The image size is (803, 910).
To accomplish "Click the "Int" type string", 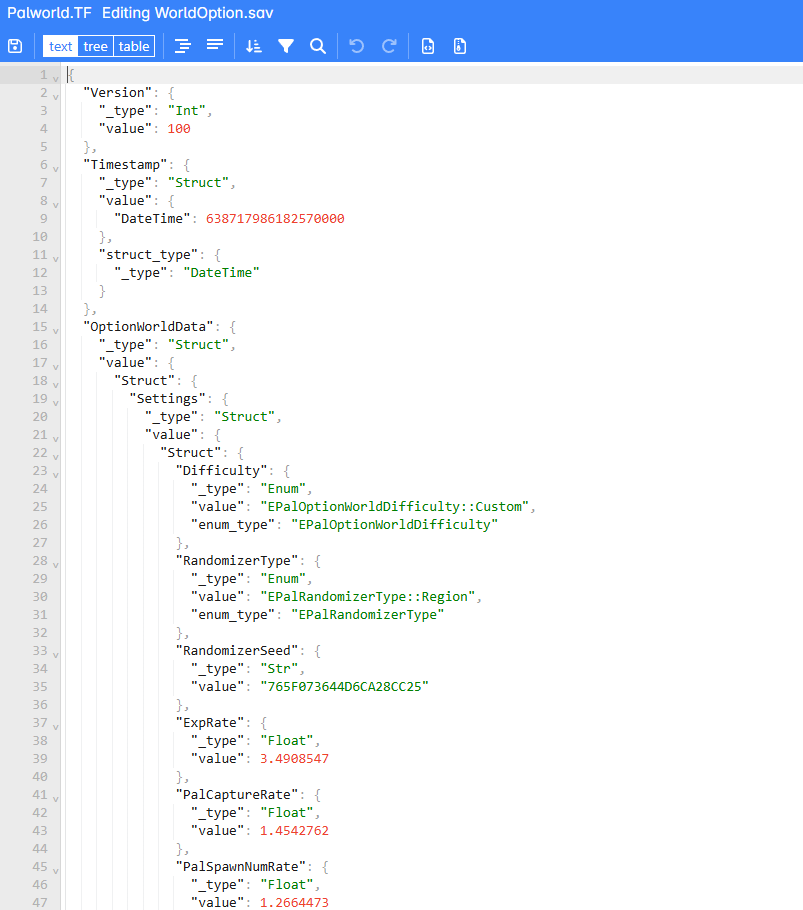I will (x=187, y=111).
